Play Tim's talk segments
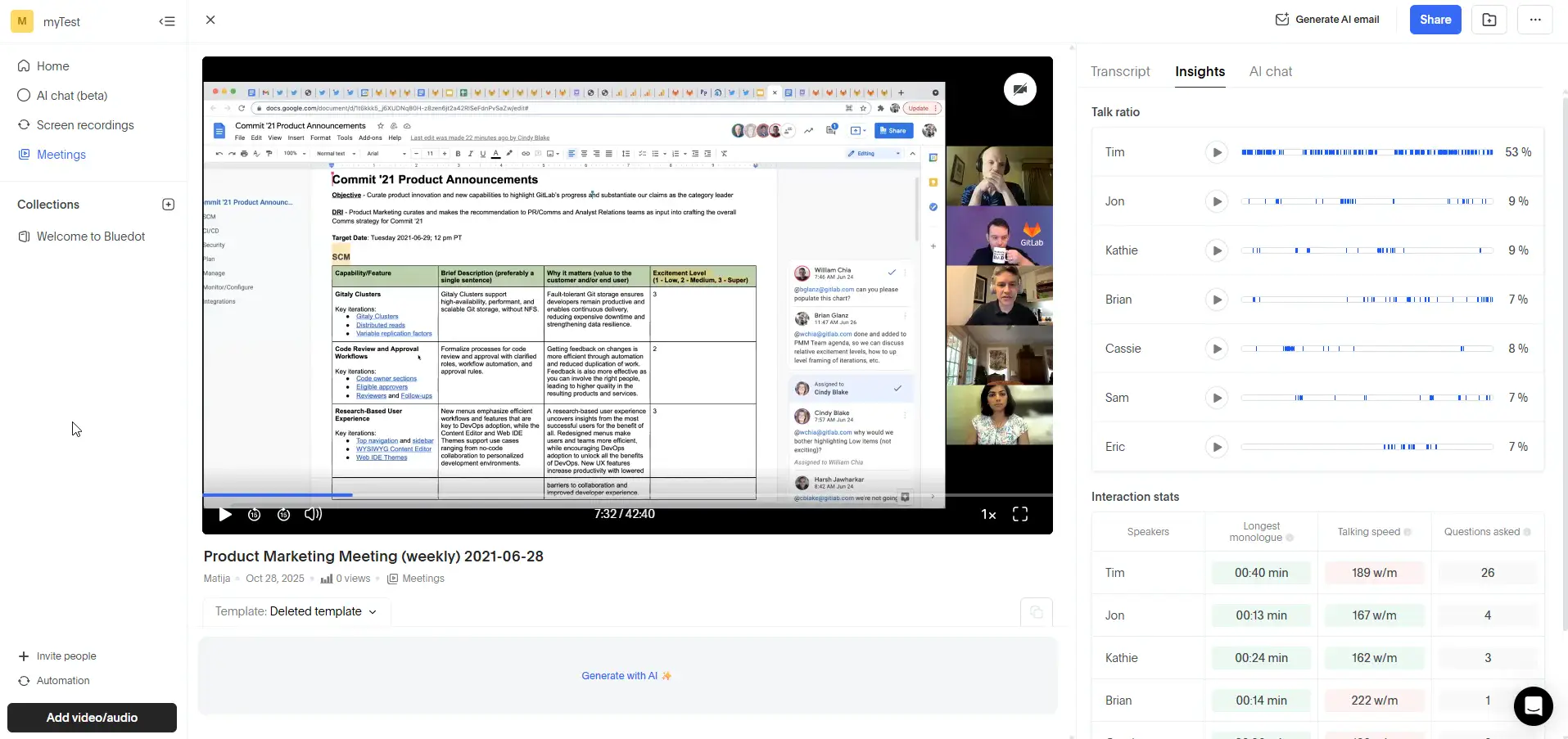The image size is (1568, 739). pos(1217,152)
